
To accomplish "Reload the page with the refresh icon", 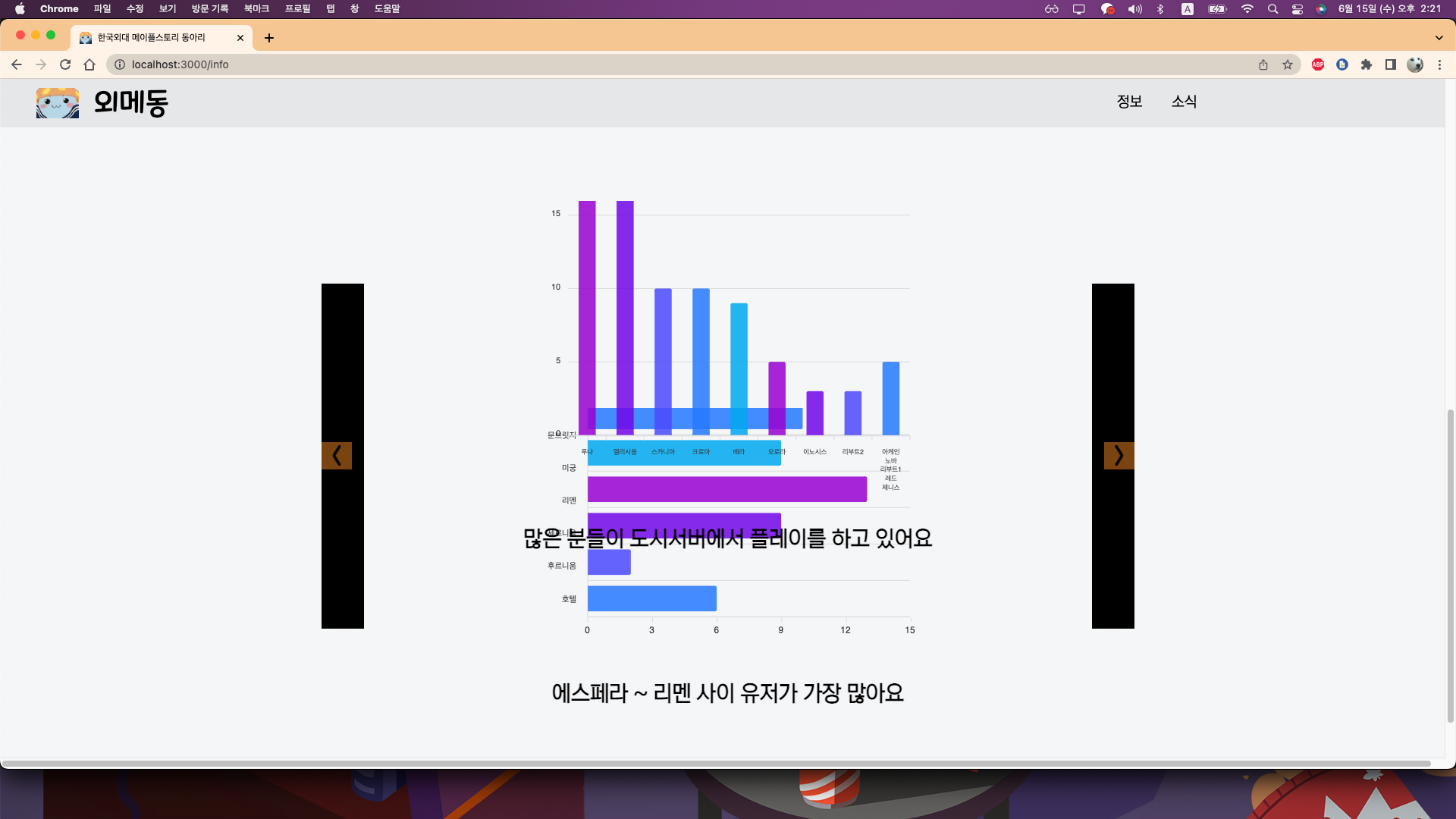I will coord(65,64).
